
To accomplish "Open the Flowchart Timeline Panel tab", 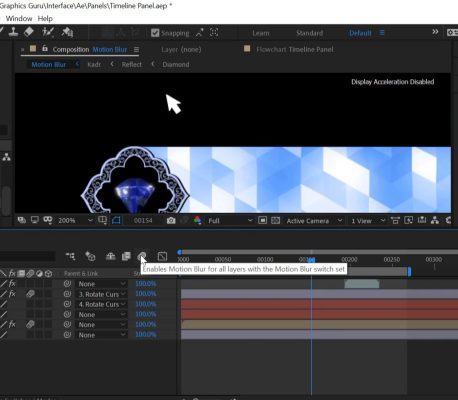I will tap(295, 50).
